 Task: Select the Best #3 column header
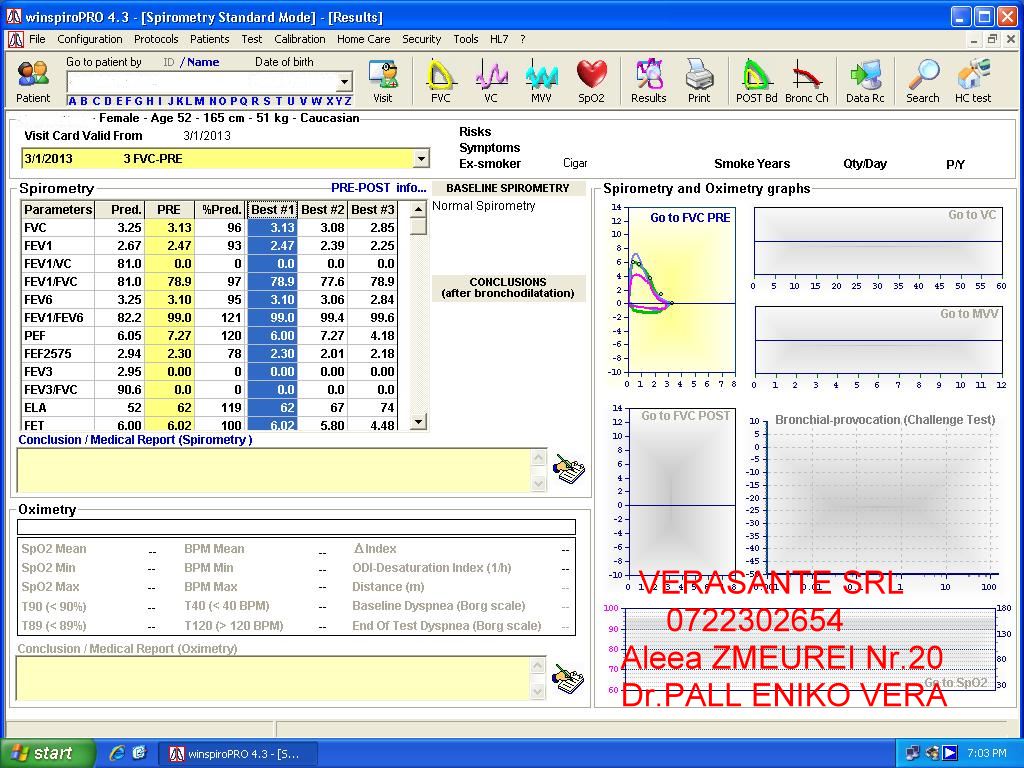click(x=372, y=210)
